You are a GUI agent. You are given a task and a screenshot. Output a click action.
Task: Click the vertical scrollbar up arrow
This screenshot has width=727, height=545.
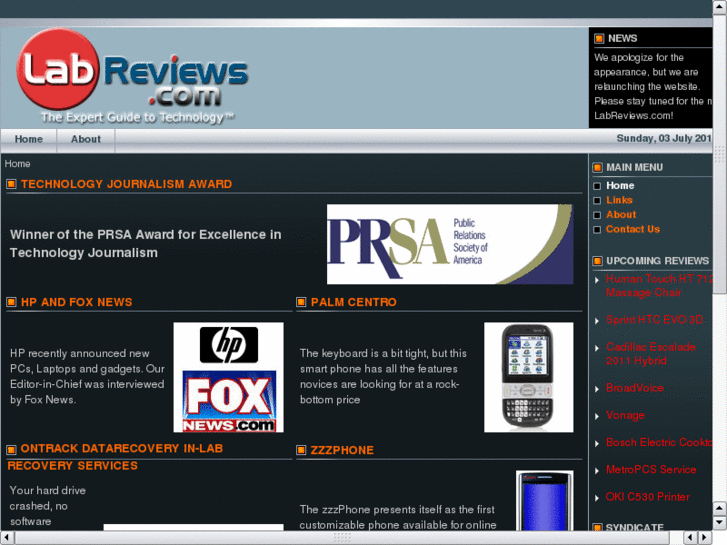point(720,6)
